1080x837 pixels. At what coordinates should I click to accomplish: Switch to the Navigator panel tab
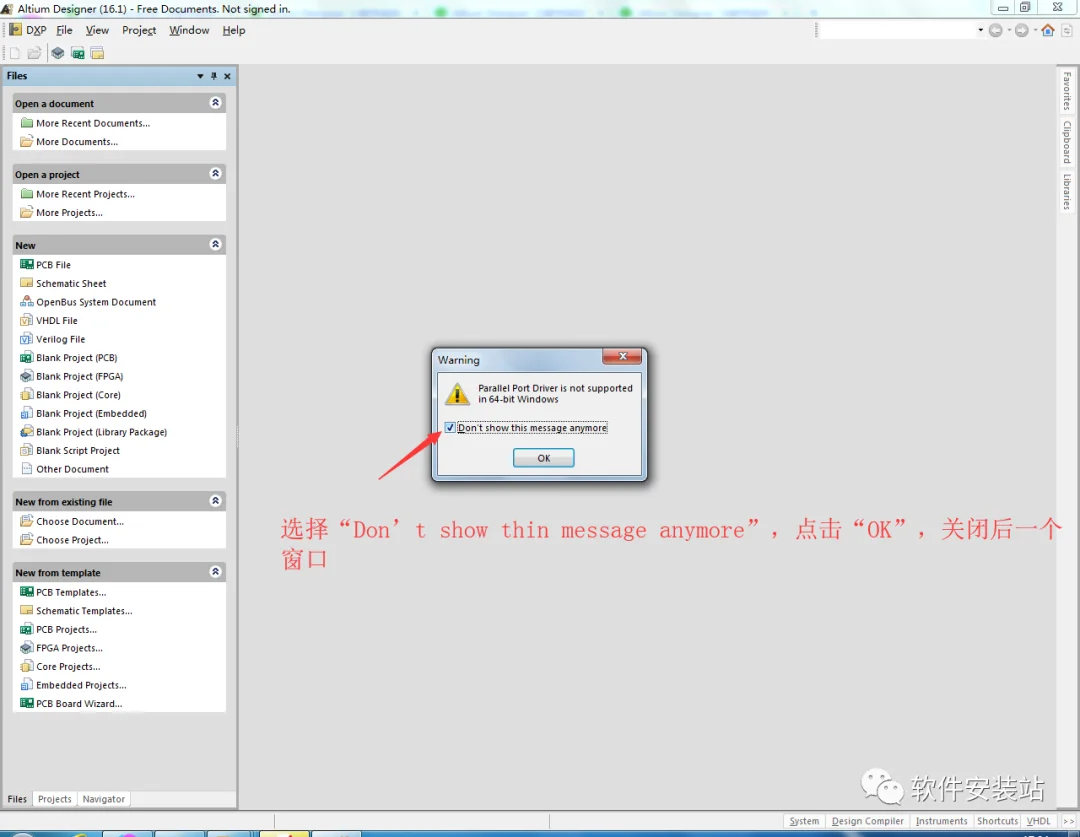(104, 799)
